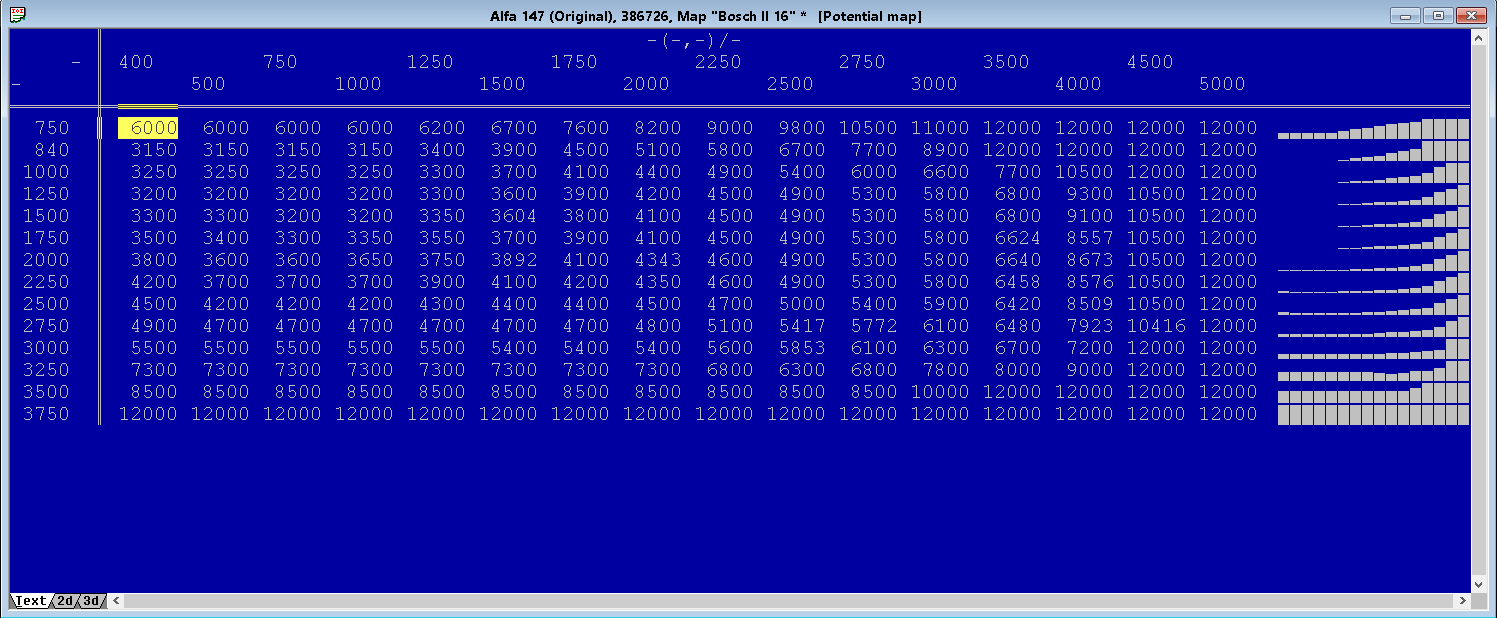Image resolution: width=1497 pixels, height=618 pixels.
Task: Select cell value 5772
Action: tap(874, 326)
